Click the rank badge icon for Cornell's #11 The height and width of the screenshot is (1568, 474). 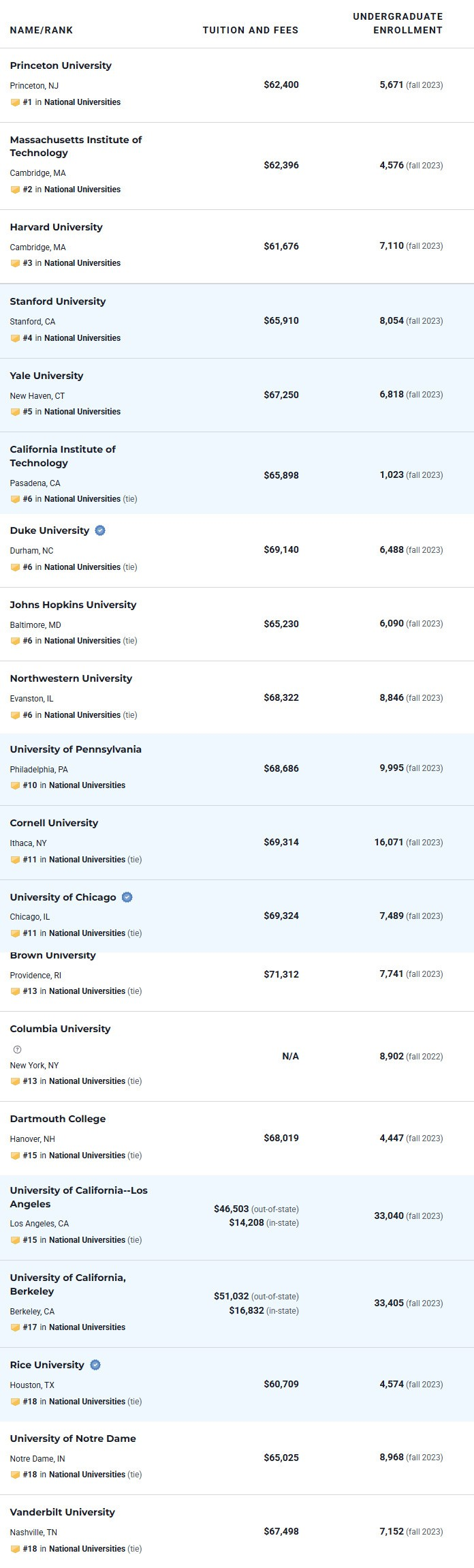[15, 860]
